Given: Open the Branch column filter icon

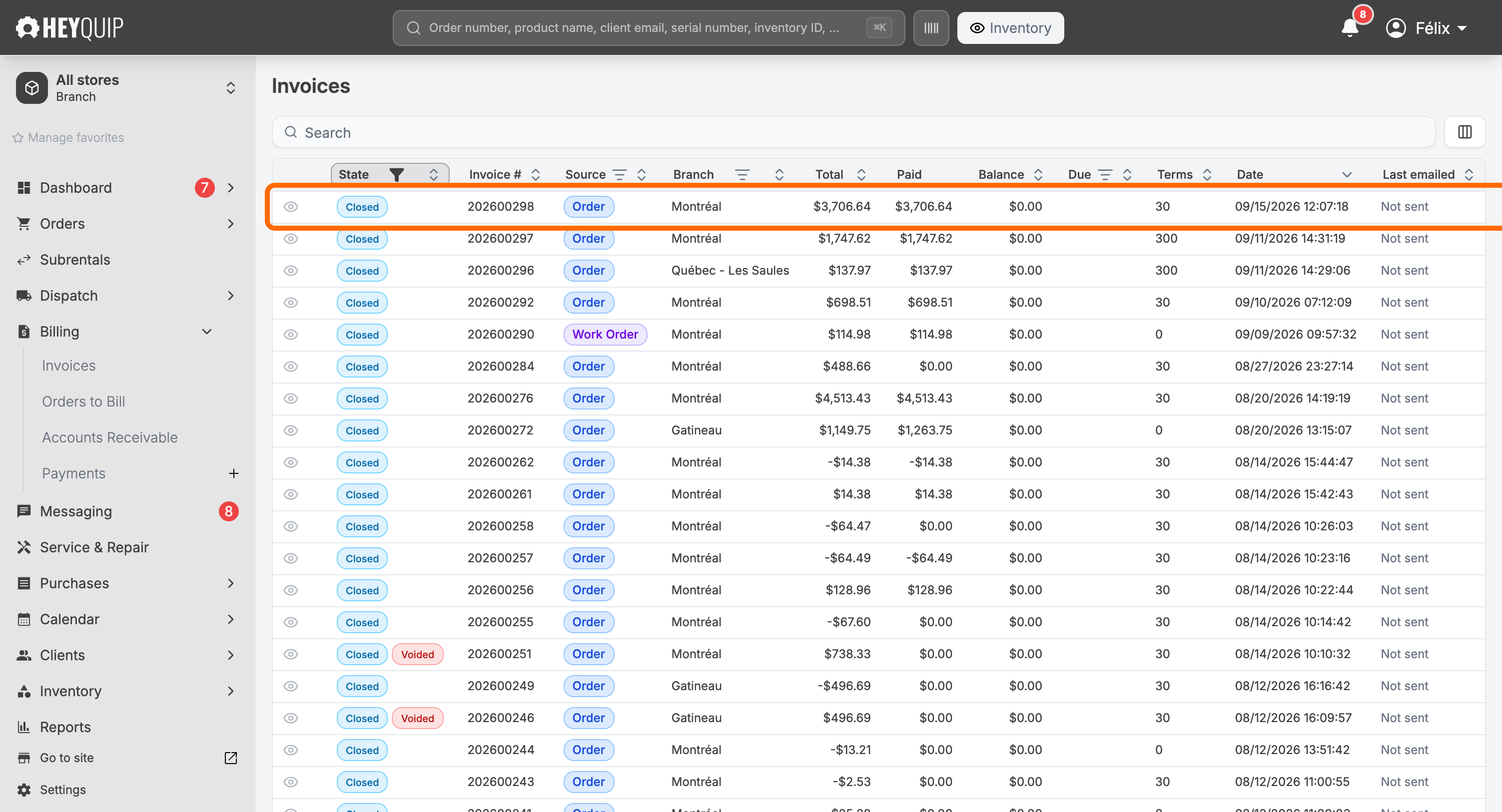Looking at the screenshot, I should tap(742, 174).
